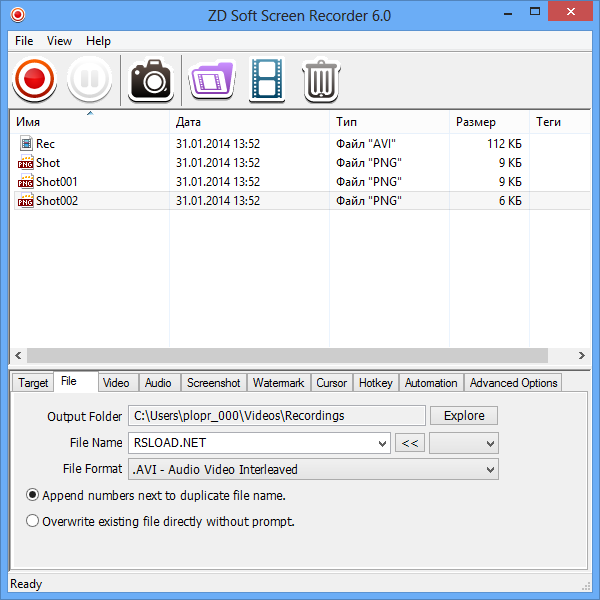The image size is (600, 600).
Task: Click the Файл "AVI" type cell
Action: coord(365,143)
